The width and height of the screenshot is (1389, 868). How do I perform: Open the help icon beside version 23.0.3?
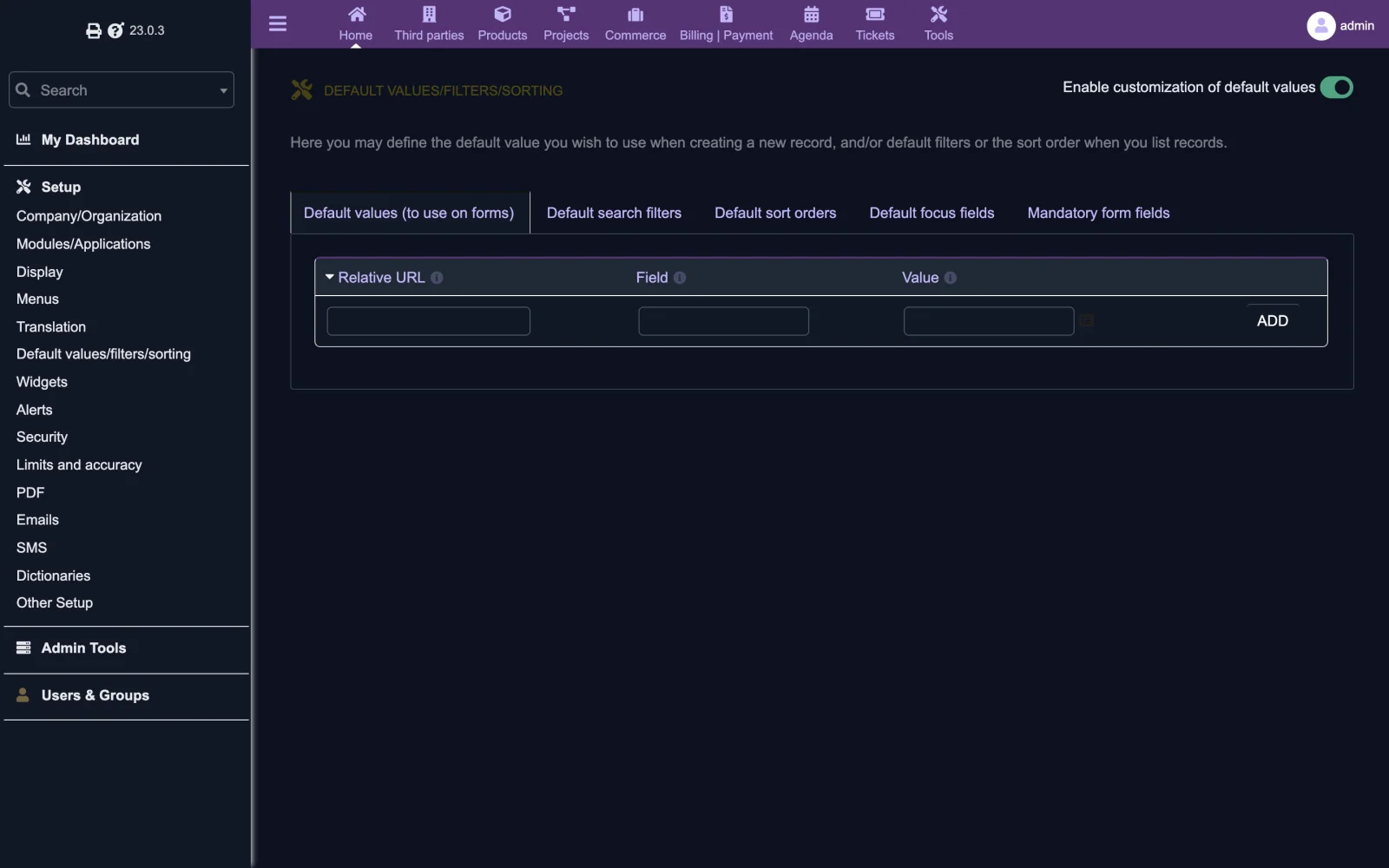[115, 31]
